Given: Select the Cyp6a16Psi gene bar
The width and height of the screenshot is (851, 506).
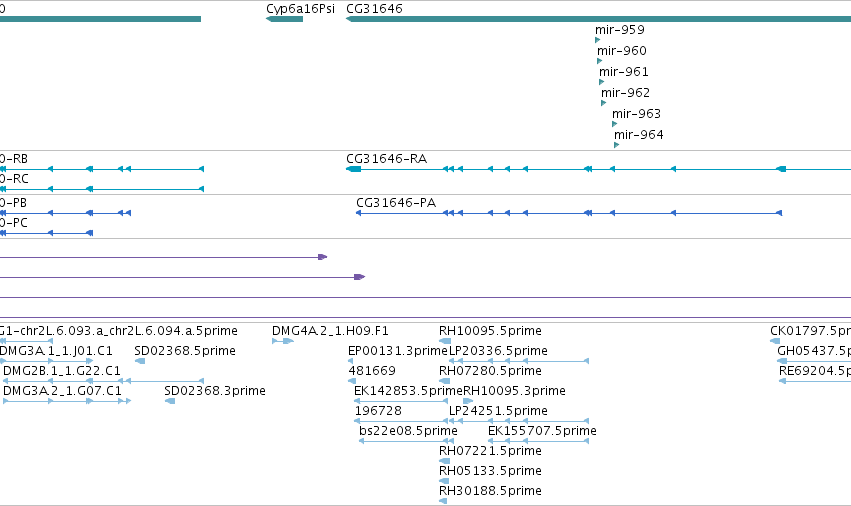Looking at the screenshot, I should click(x=284, y=19).
